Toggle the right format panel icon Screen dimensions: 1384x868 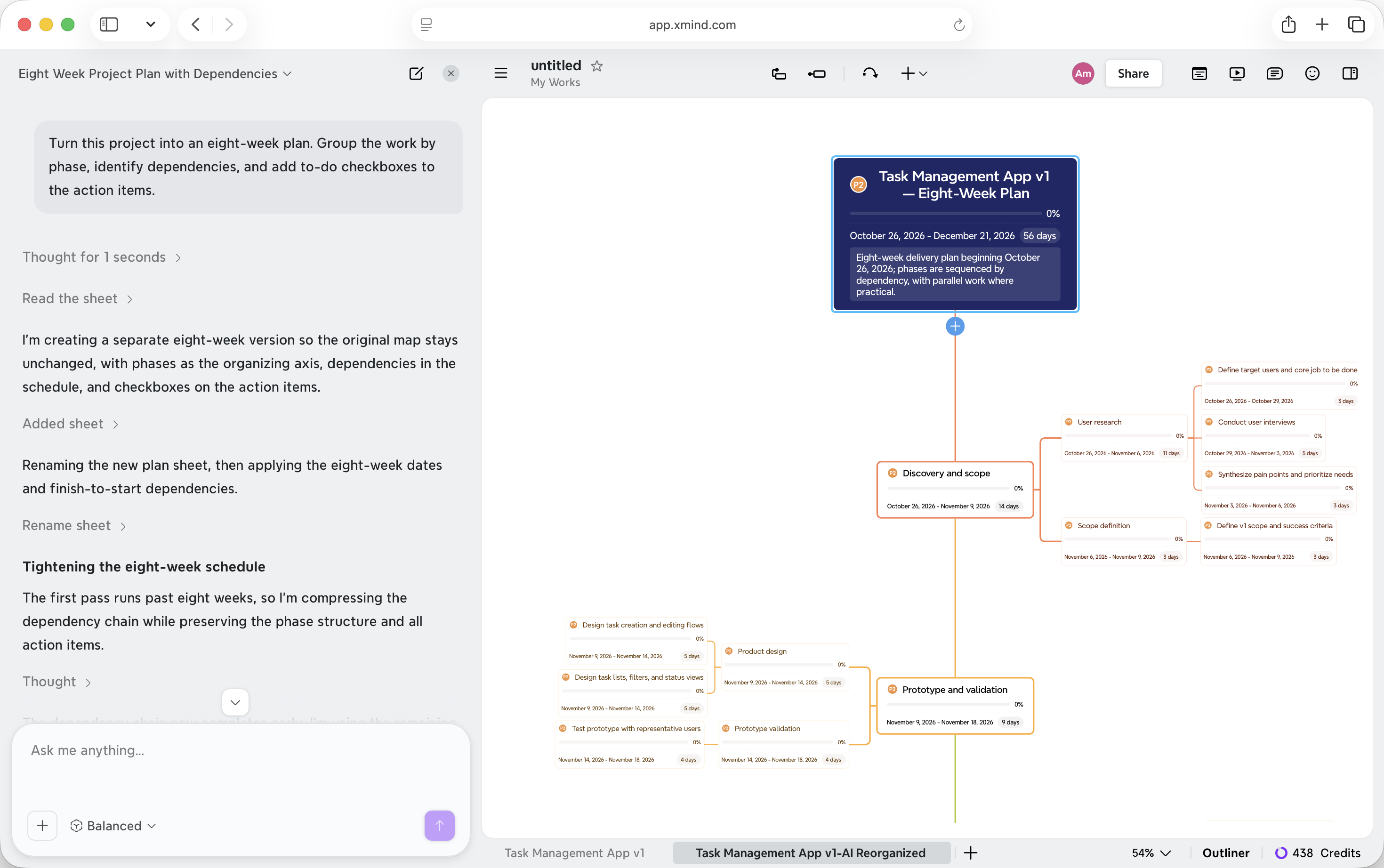tap(1350, 73)
